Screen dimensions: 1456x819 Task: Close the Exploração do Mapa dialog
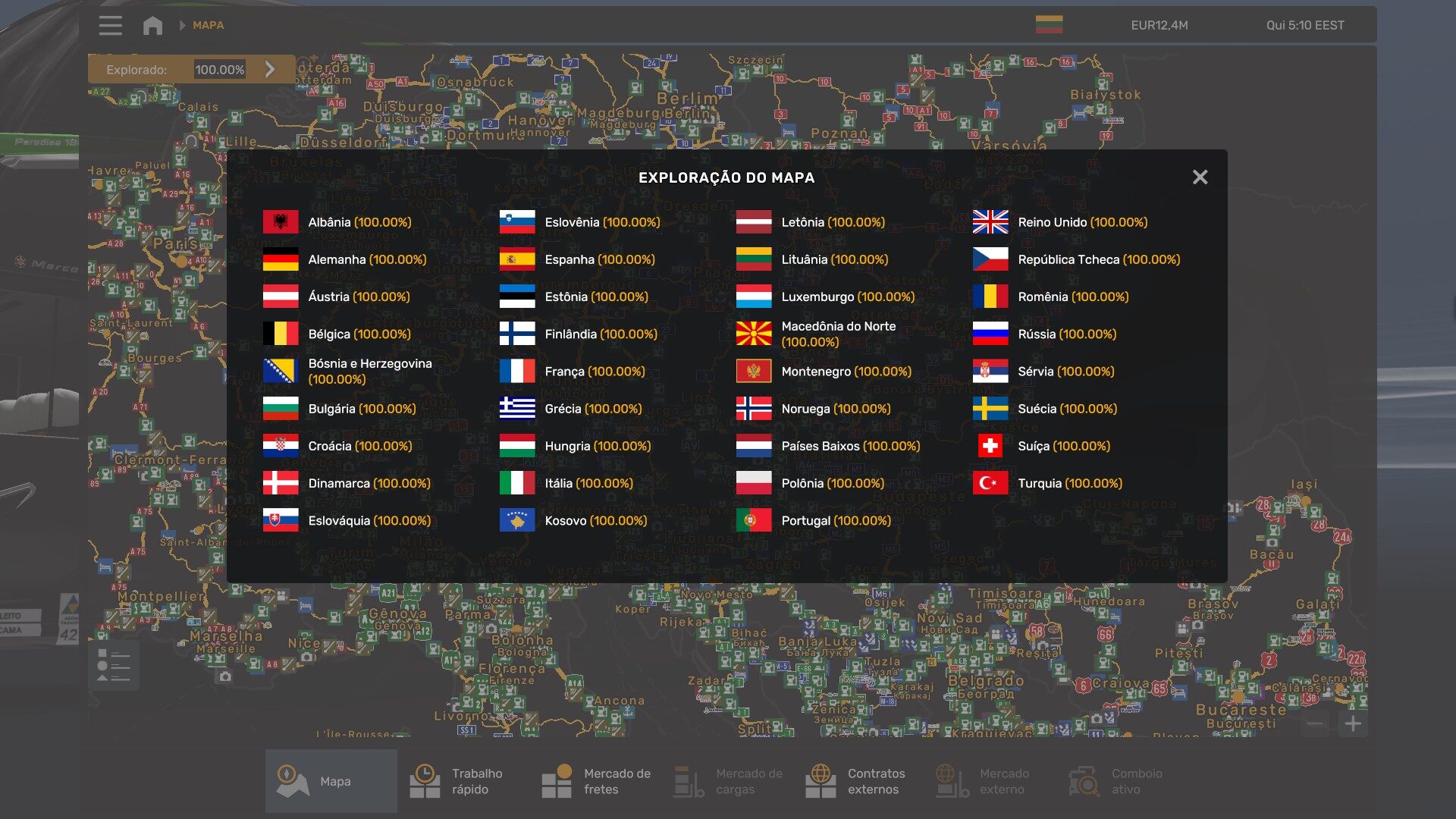pyautogui.click(x=1200, y=177)
